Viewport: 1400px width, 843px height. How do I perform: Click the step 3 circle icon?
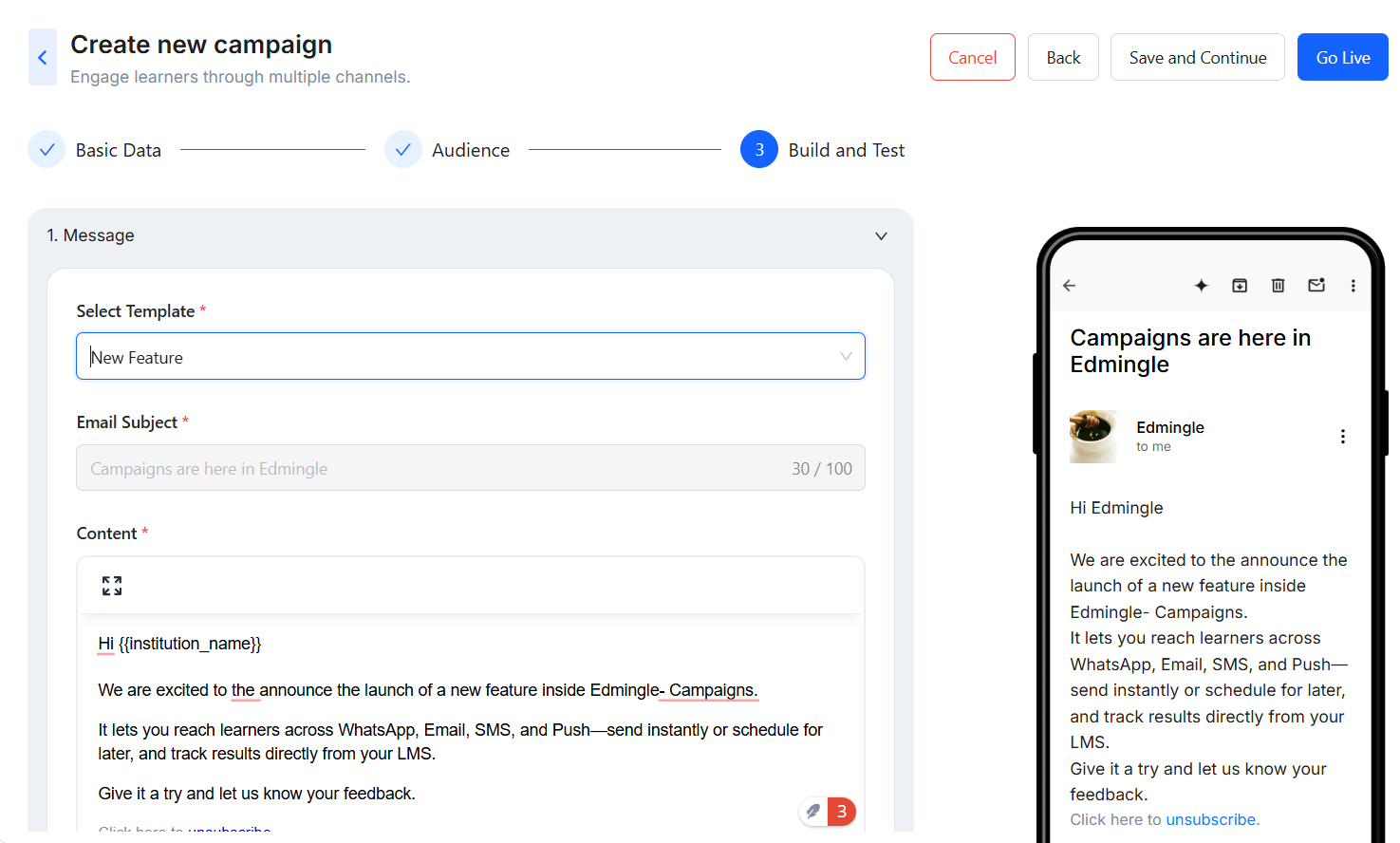point(759,149)
